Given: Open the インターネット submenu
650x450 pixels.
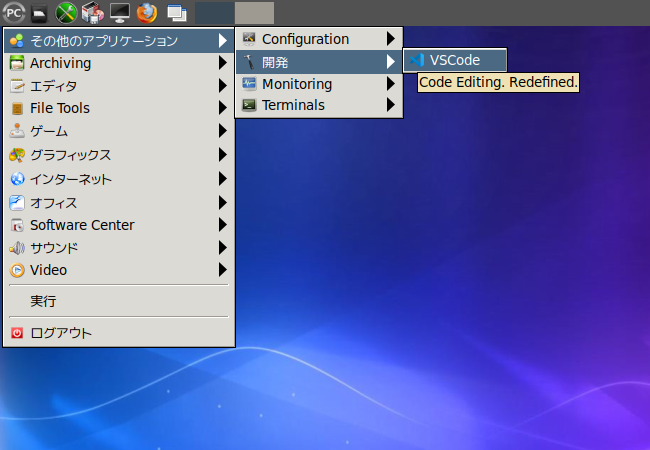Looking at the screenshot, I should [x=119, y=179].
